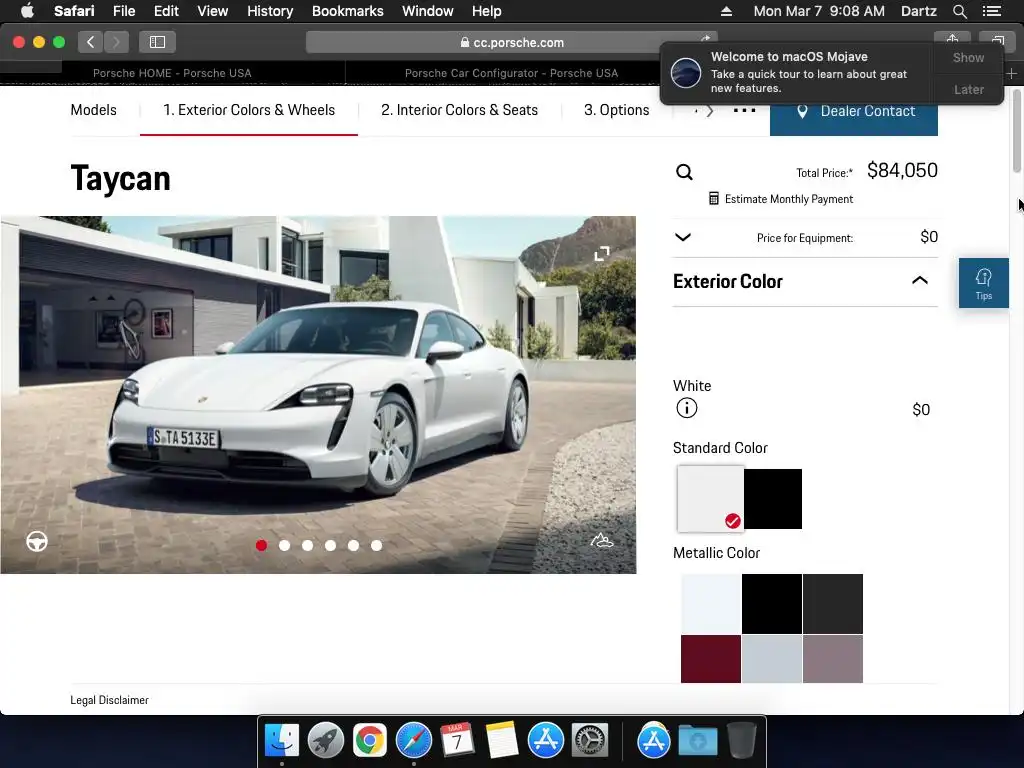Select Exterior Colors & Wheels tab

(249, 110)
